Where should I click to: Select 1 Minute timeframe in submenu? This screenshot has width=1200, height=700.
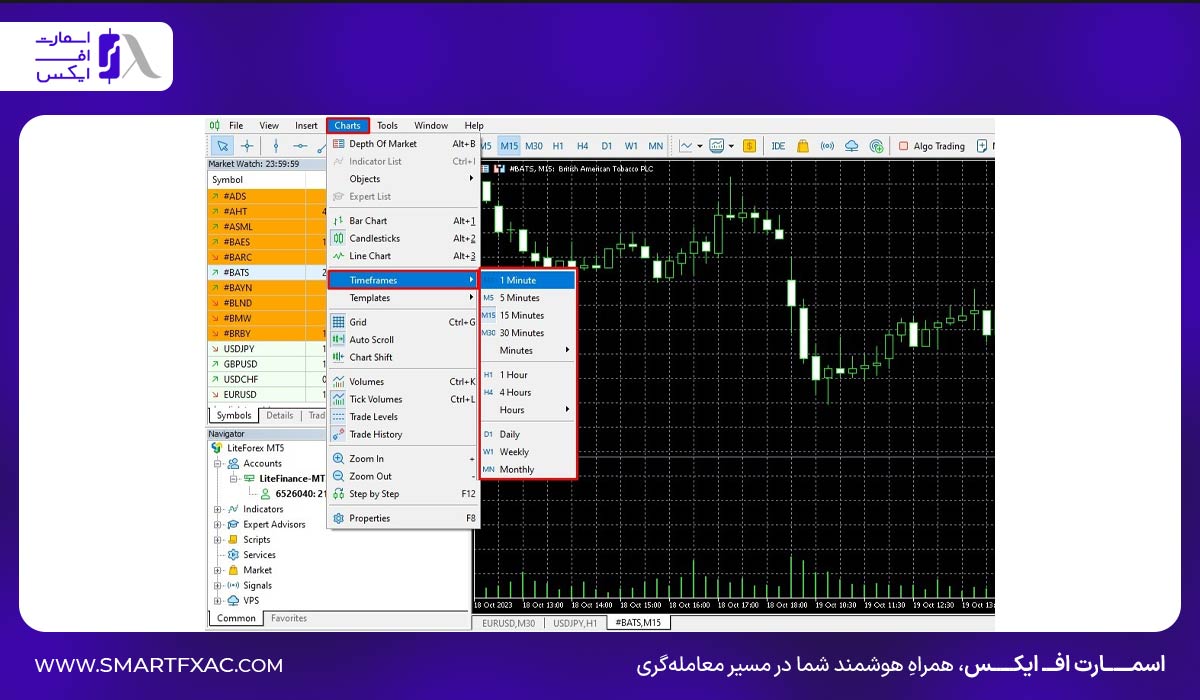click(528, 280)
